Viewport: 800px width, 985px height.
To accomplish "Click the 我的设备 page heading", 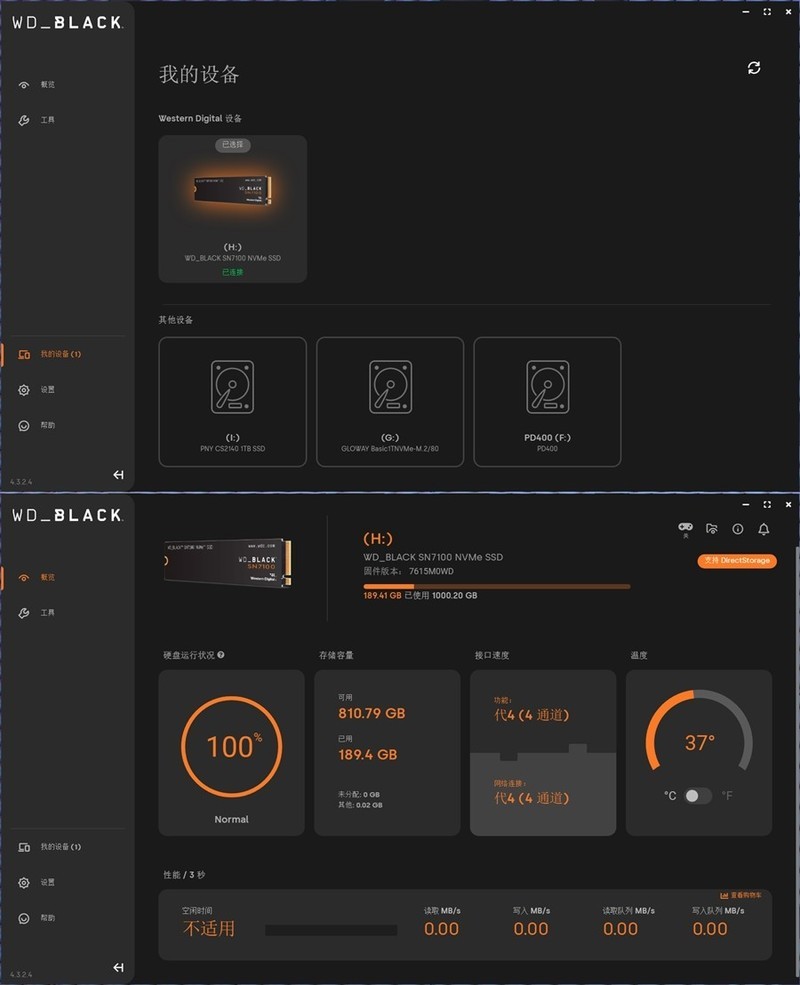I will point(199,74).
